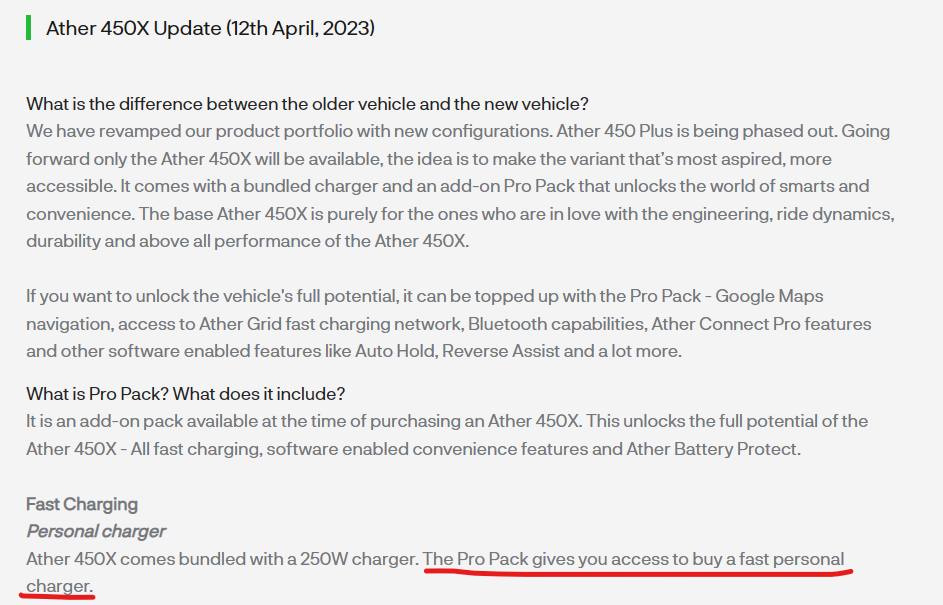Click the red-underlined Pro Pack fast charger sentence
This screenshot has width=943, height=605.
634,559
